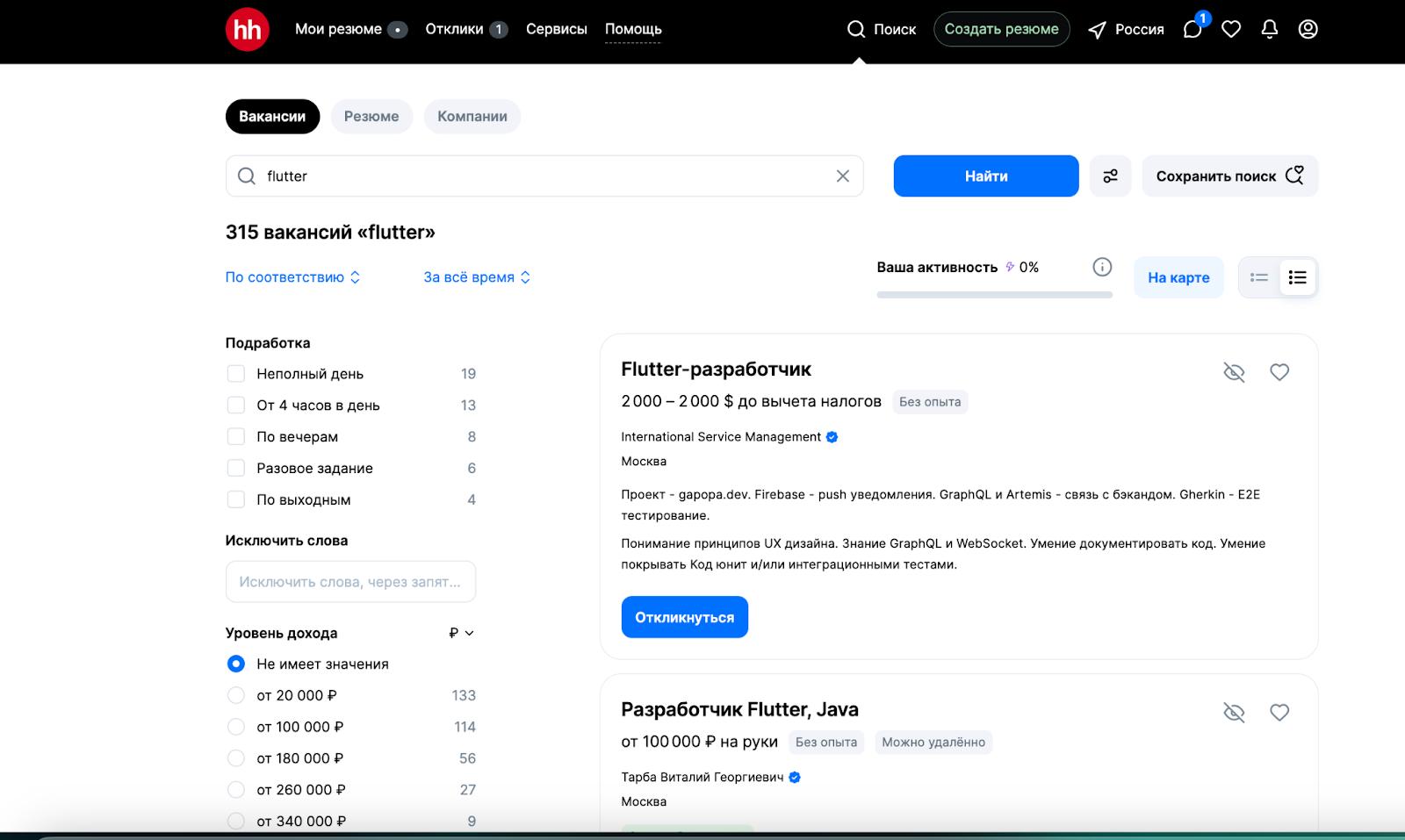
Task: Switch to Резюме tab
Action: [371, 117]
